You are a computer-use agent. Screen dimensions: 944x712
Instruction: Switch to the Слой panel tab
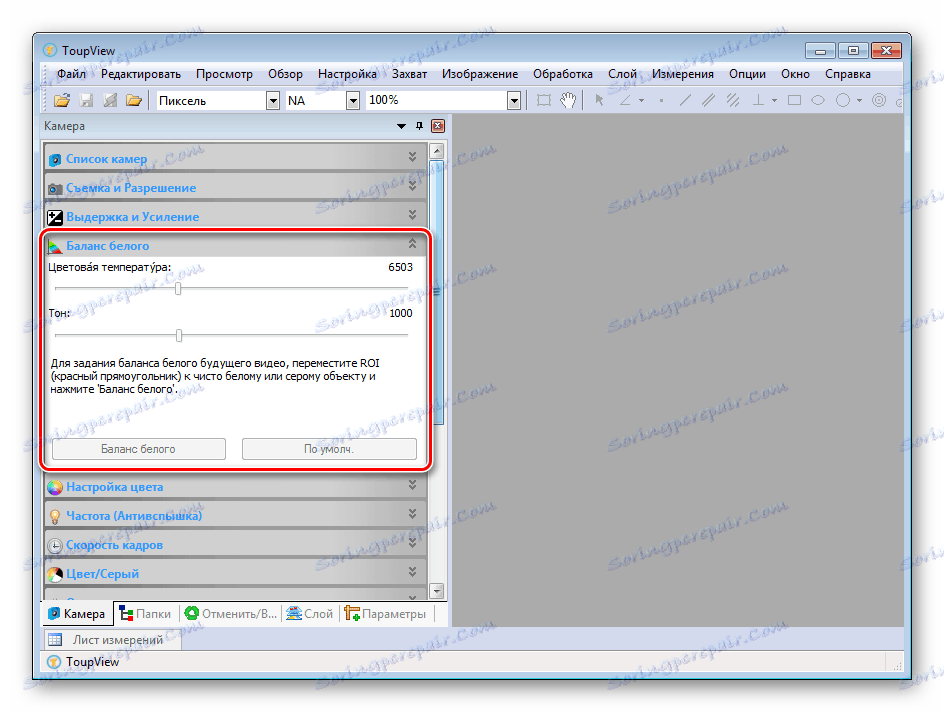pyautogui.click(x=309, y=614)
